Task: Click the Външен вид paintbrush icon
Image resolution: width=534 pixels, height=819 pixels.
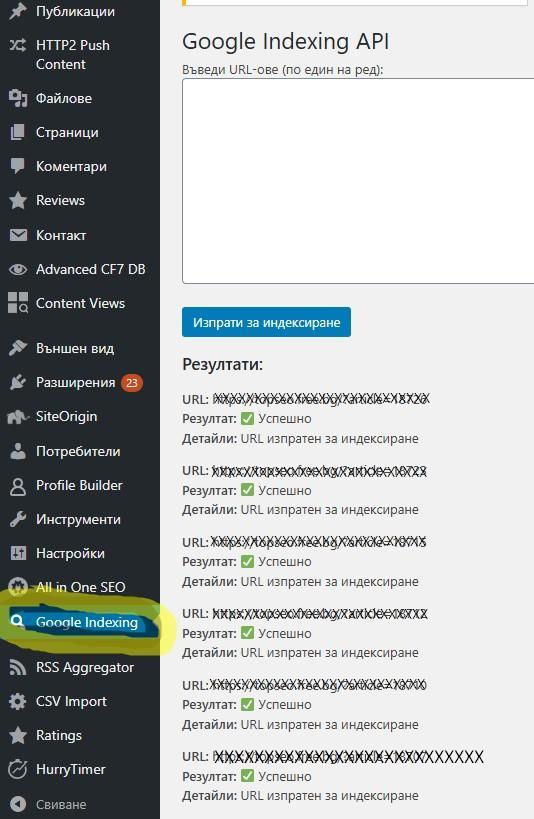Action: pos(18,348)
